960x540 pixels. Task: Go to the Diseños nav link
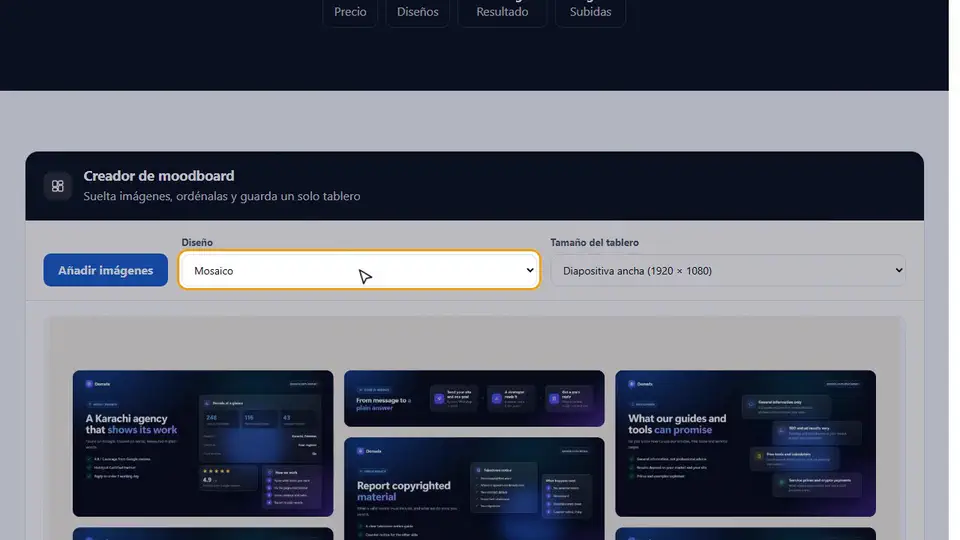pyautogui.click(x=418, y=12)
